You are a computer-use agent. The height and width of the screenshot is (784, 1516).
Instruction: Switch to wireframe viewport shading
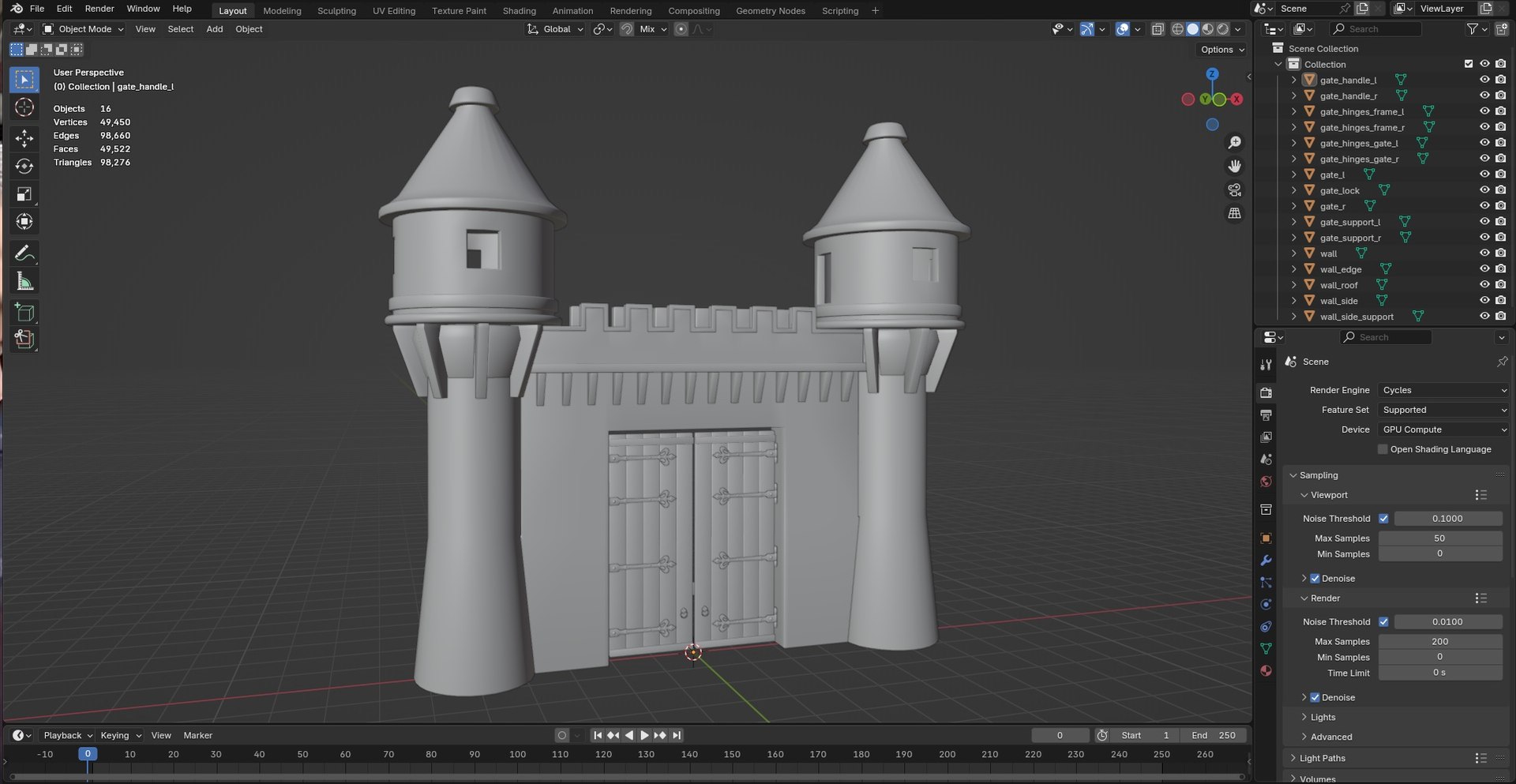click(x=1177, y=29)
